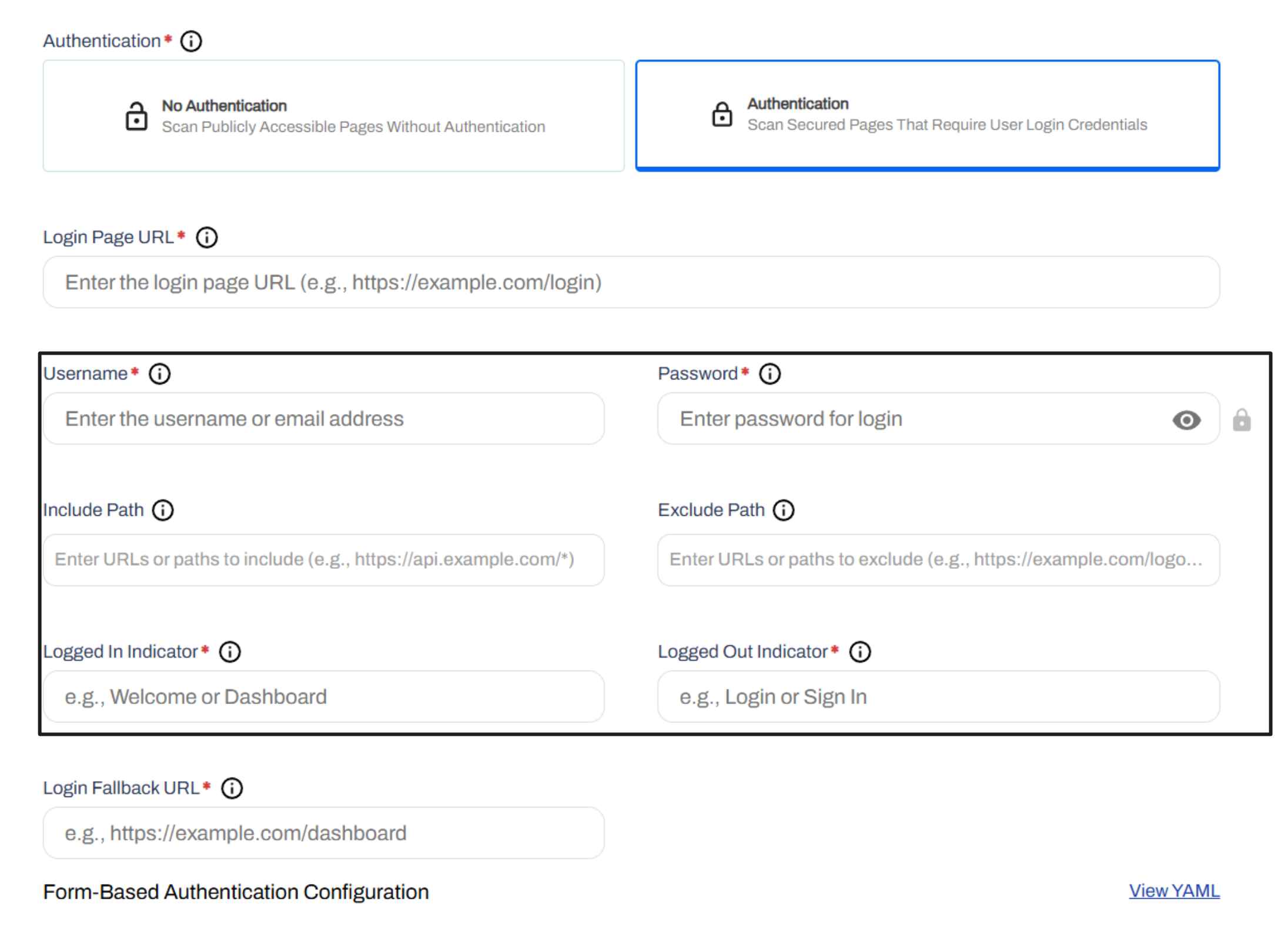1288x934 pixels.
Task: Click Logged In Indicator info icon
Action: coord(230,652)
